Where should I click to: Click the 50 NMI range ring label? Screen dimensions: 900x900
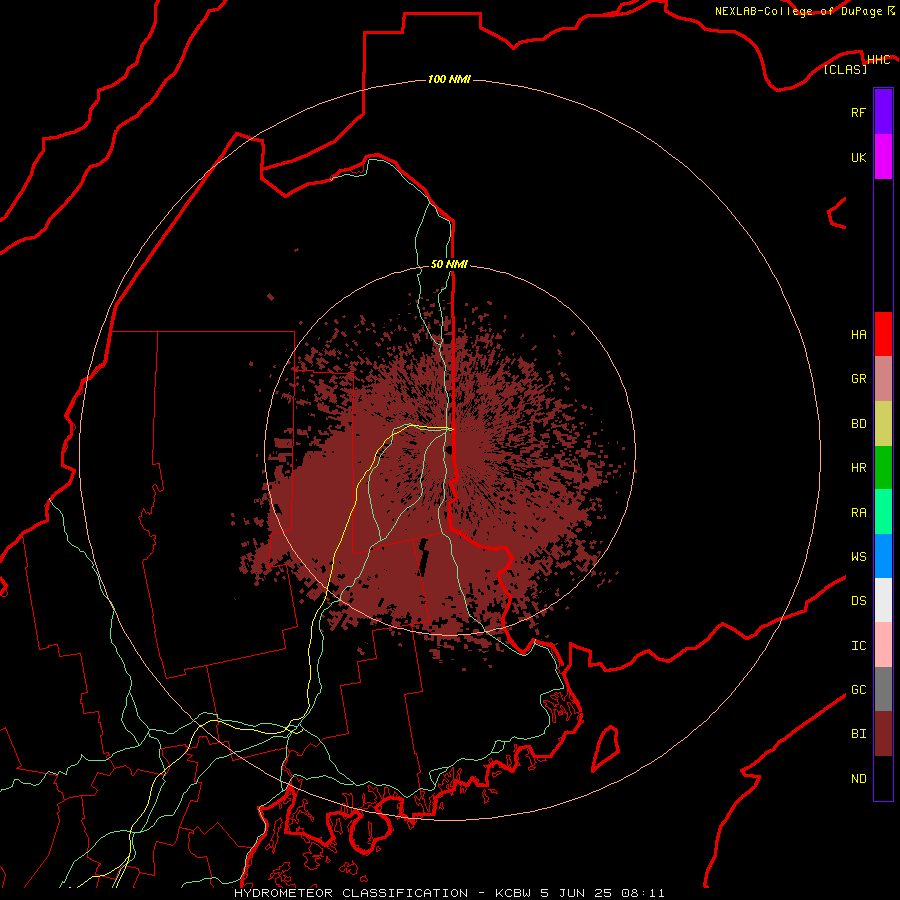pyautogui.click(x=449, y=264)
